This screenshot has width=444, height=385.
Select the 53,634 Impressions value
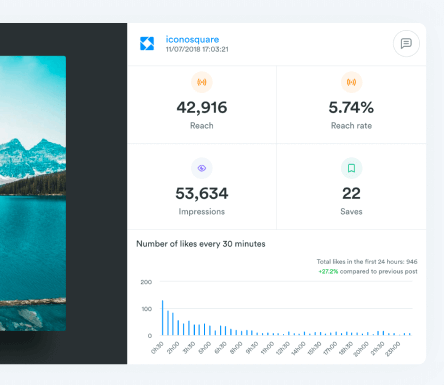pos(202,194)
